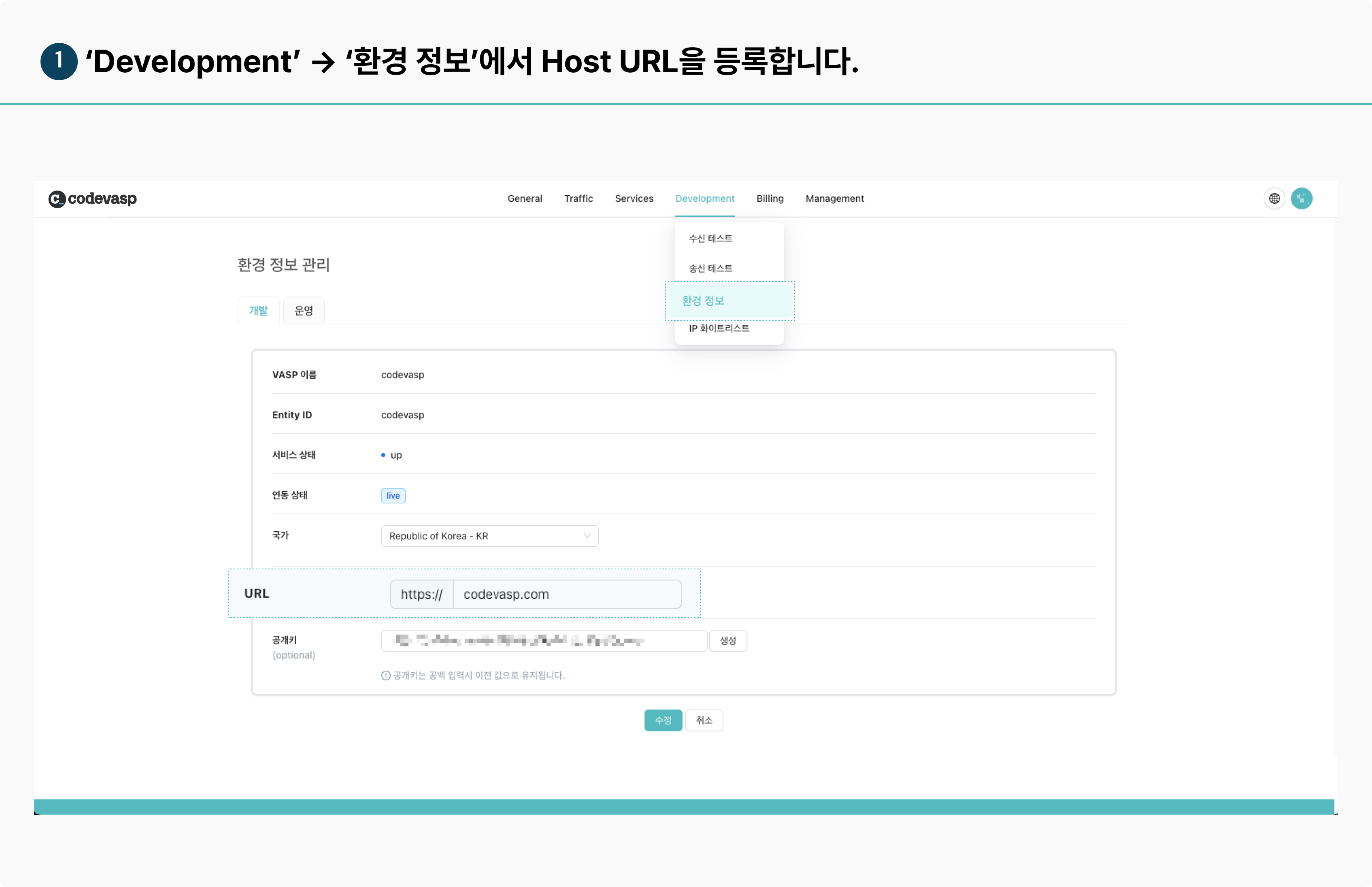
Task: Click the codevasp logo
Action: pyautogui.click(x=92, y=199)
